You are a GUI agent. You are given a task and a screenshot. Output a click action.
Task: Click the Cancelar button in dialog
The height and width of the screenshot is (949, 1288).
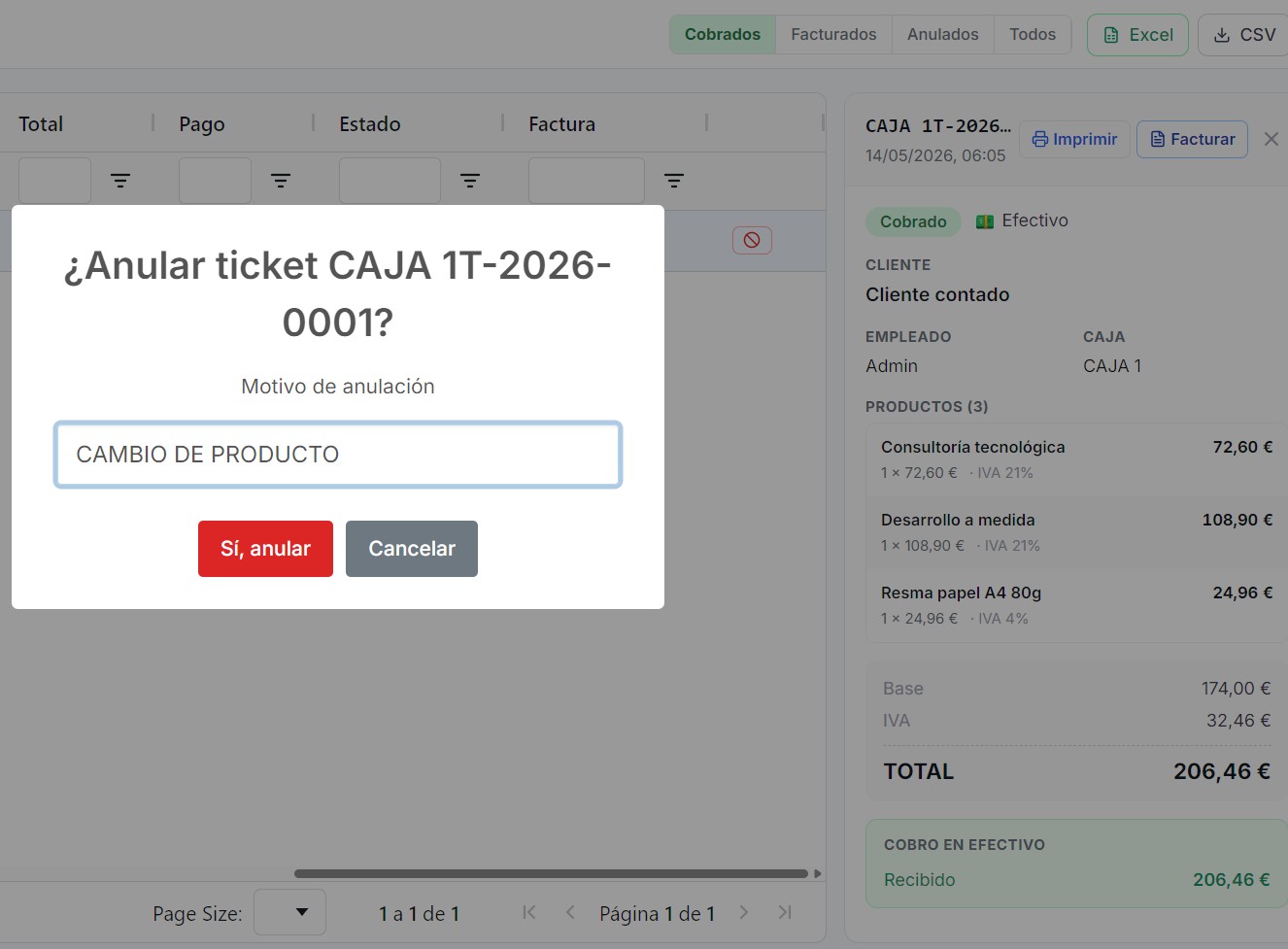coord(412,549)
